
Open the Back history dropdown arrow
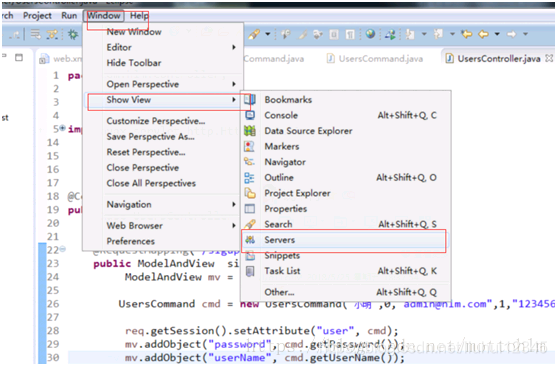[497, 34]
